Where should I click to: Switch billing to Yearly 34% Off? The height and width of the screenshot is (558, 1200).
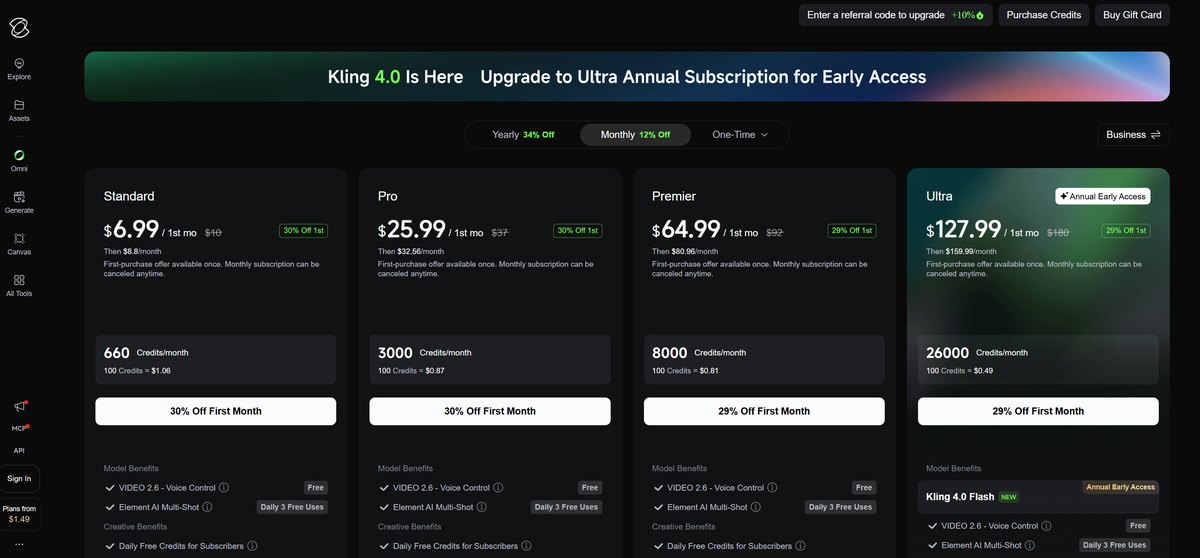(x=523, y=134)
